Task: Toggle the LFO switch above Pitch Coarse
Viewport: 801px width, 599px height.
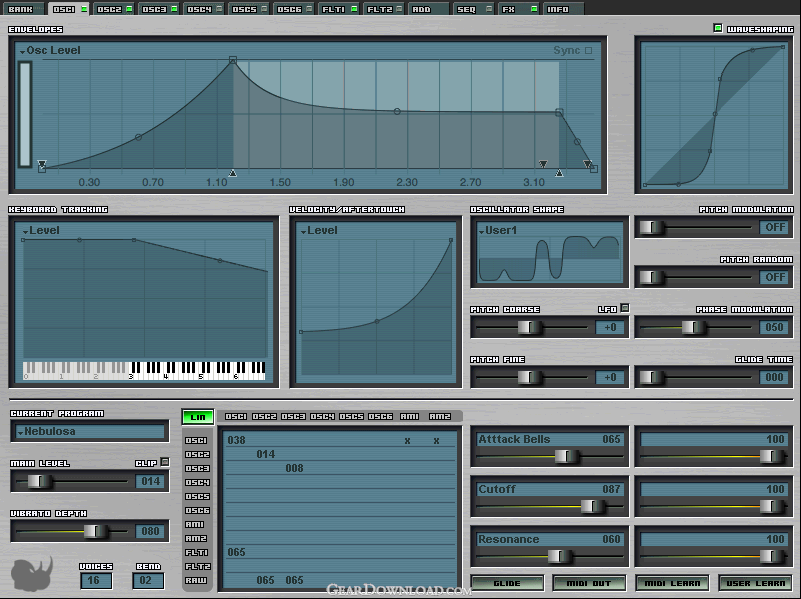Action: click(624, 308)
